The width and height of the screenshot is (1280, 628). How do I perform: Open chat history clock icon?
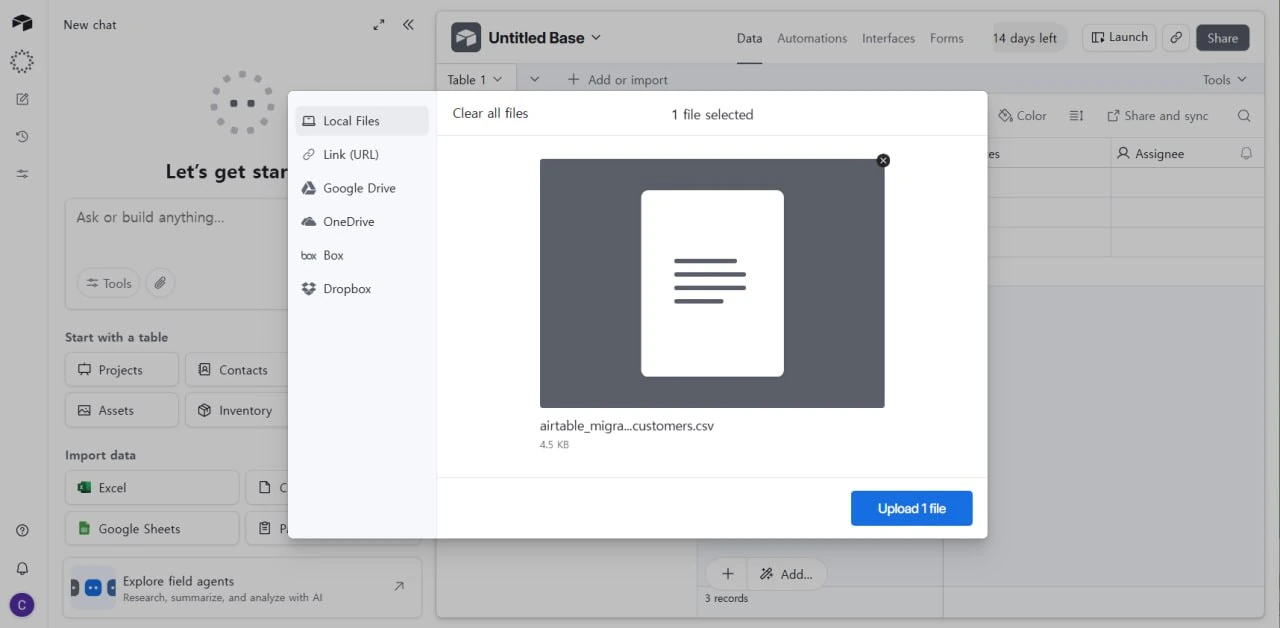(22, 136)
